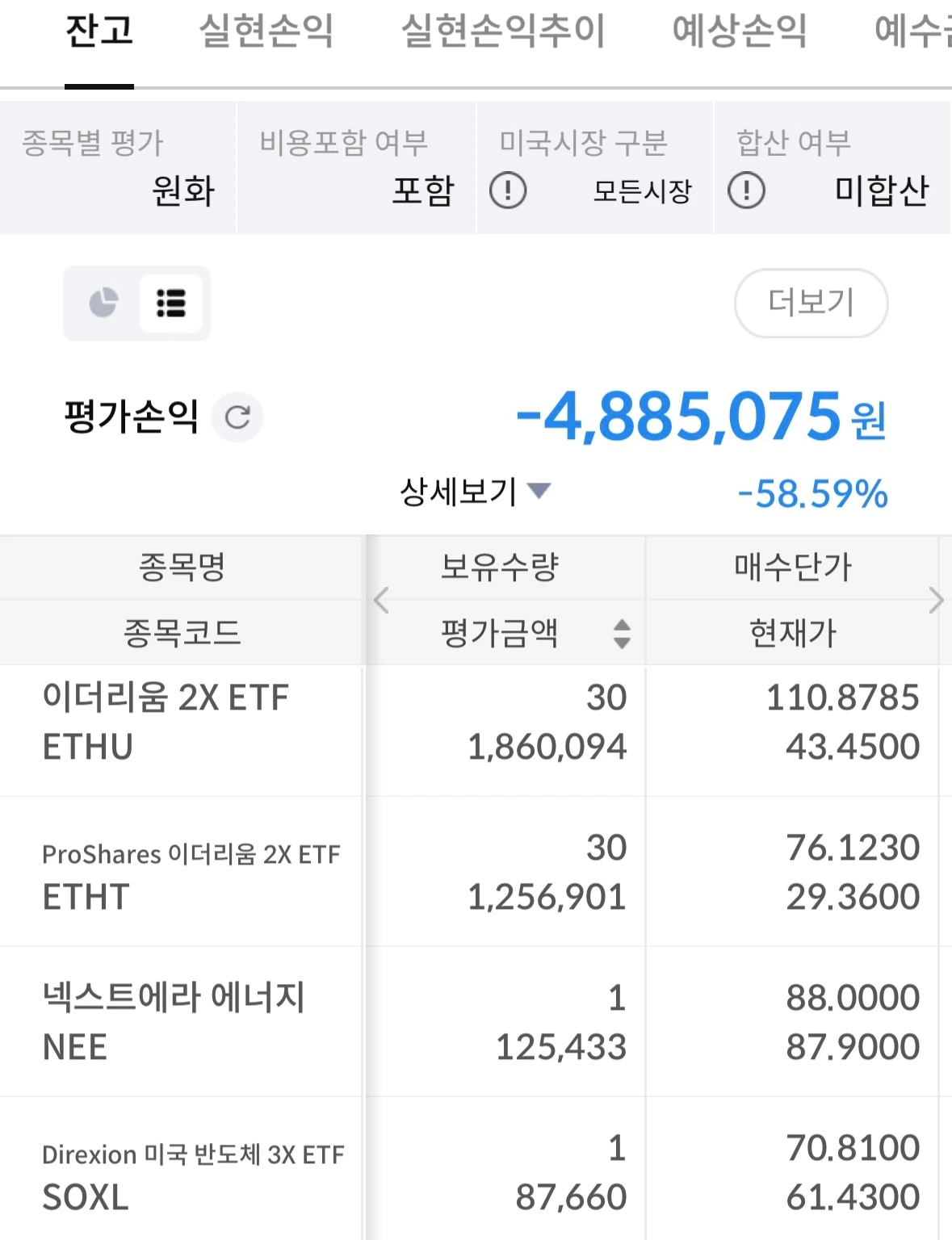Open the 미국시장 구분 info icon
Image resolution: width=952 pixels, height=1240 pixels.
point(508,191)
